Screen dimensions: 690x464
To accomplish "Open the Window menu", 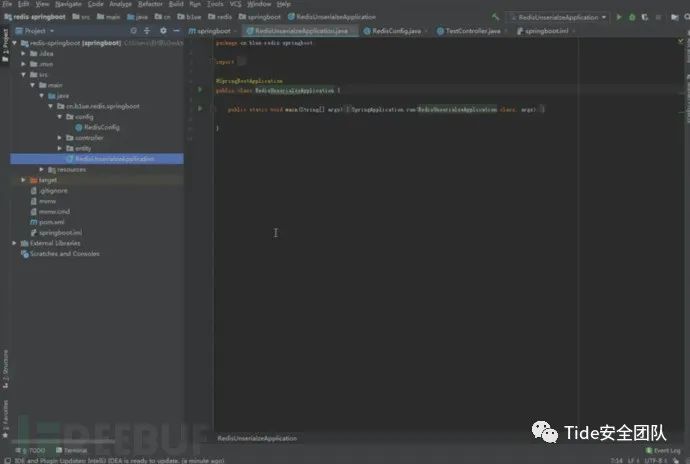I will pos(259,4).
